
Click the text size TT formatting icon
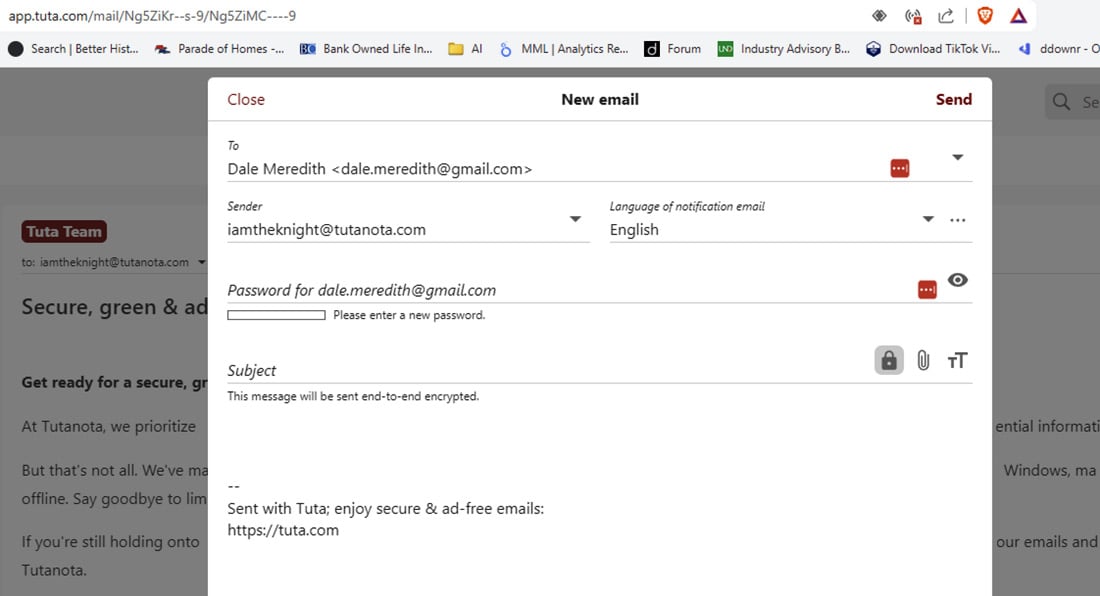pyautogui.click(x=957, y=359)
